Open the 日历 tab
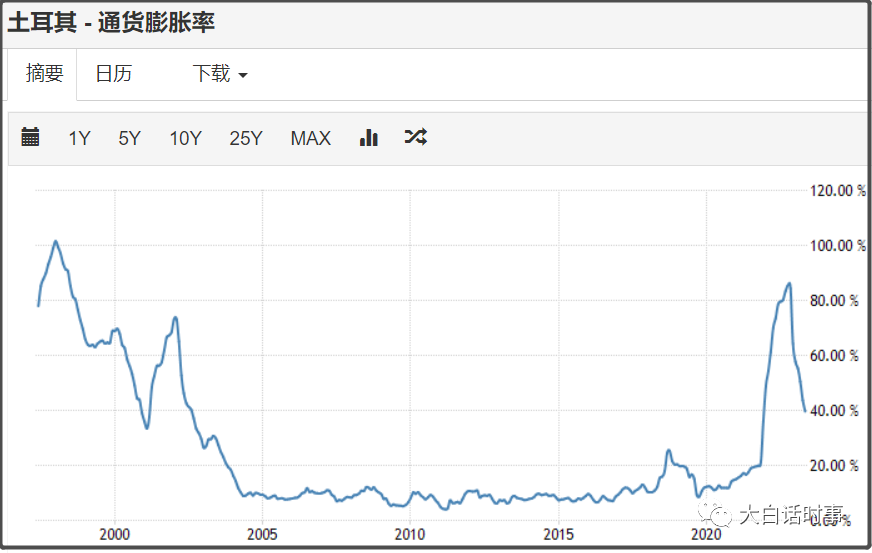This screenshot has width=872, height=553. (113, 73)
